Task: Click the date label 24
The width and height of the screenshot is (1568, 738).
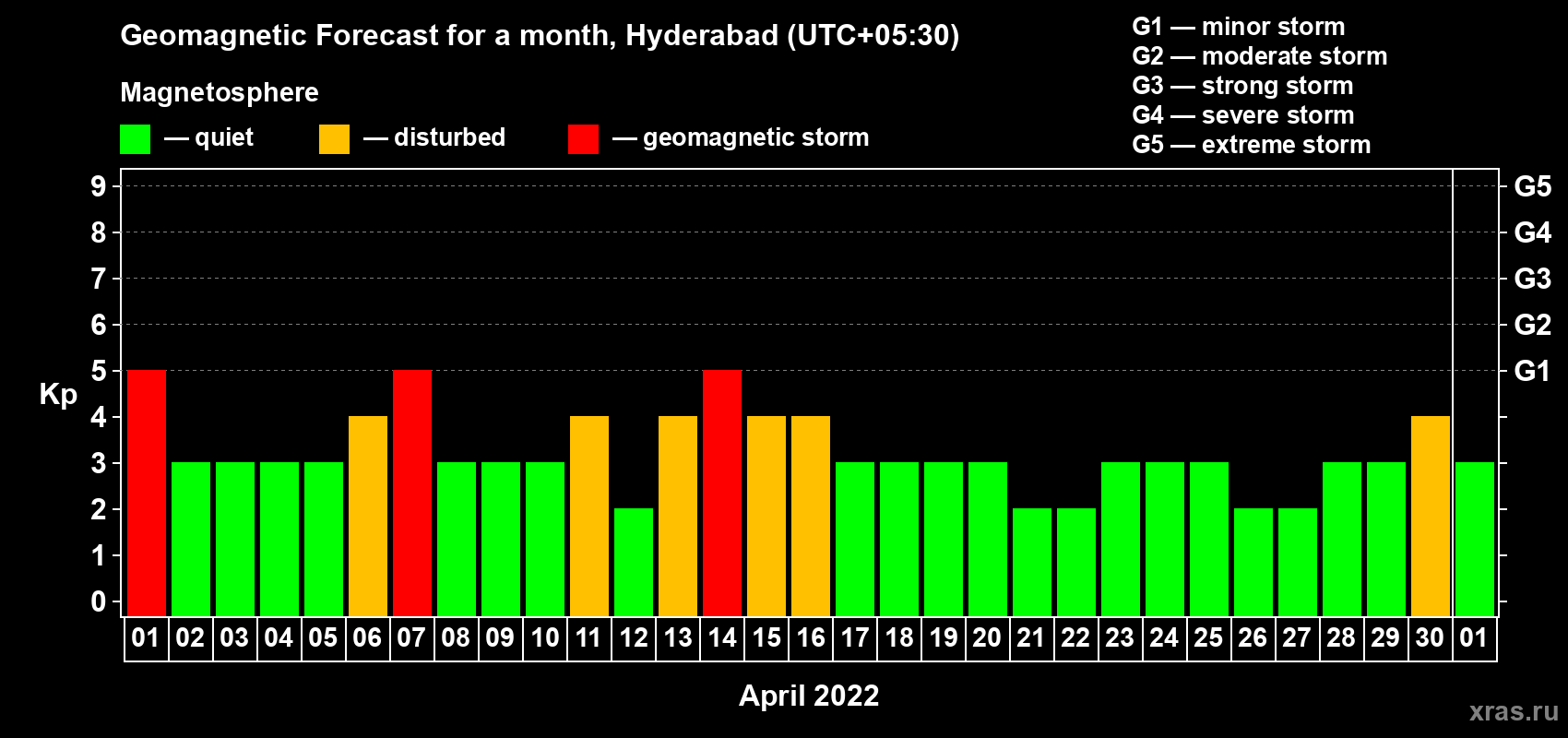Action: click(x=1164, y=637)
